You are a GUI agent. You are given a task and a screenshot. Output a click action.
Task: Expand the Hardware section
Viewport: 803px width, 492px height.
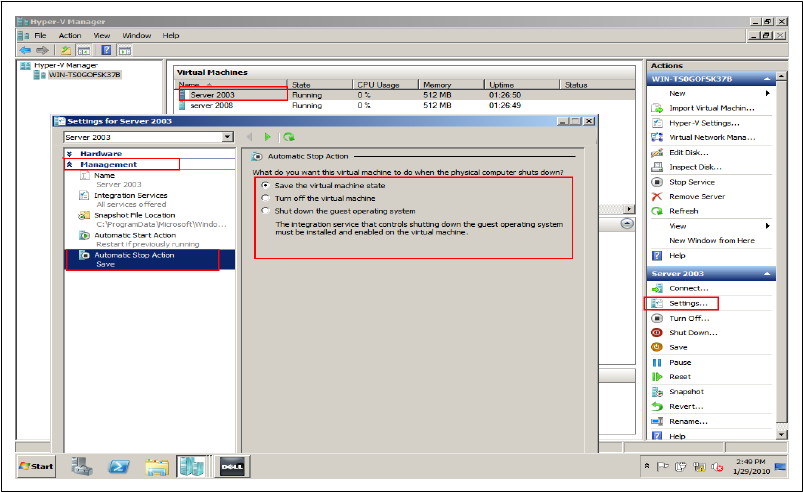click(x=70, y=153)
